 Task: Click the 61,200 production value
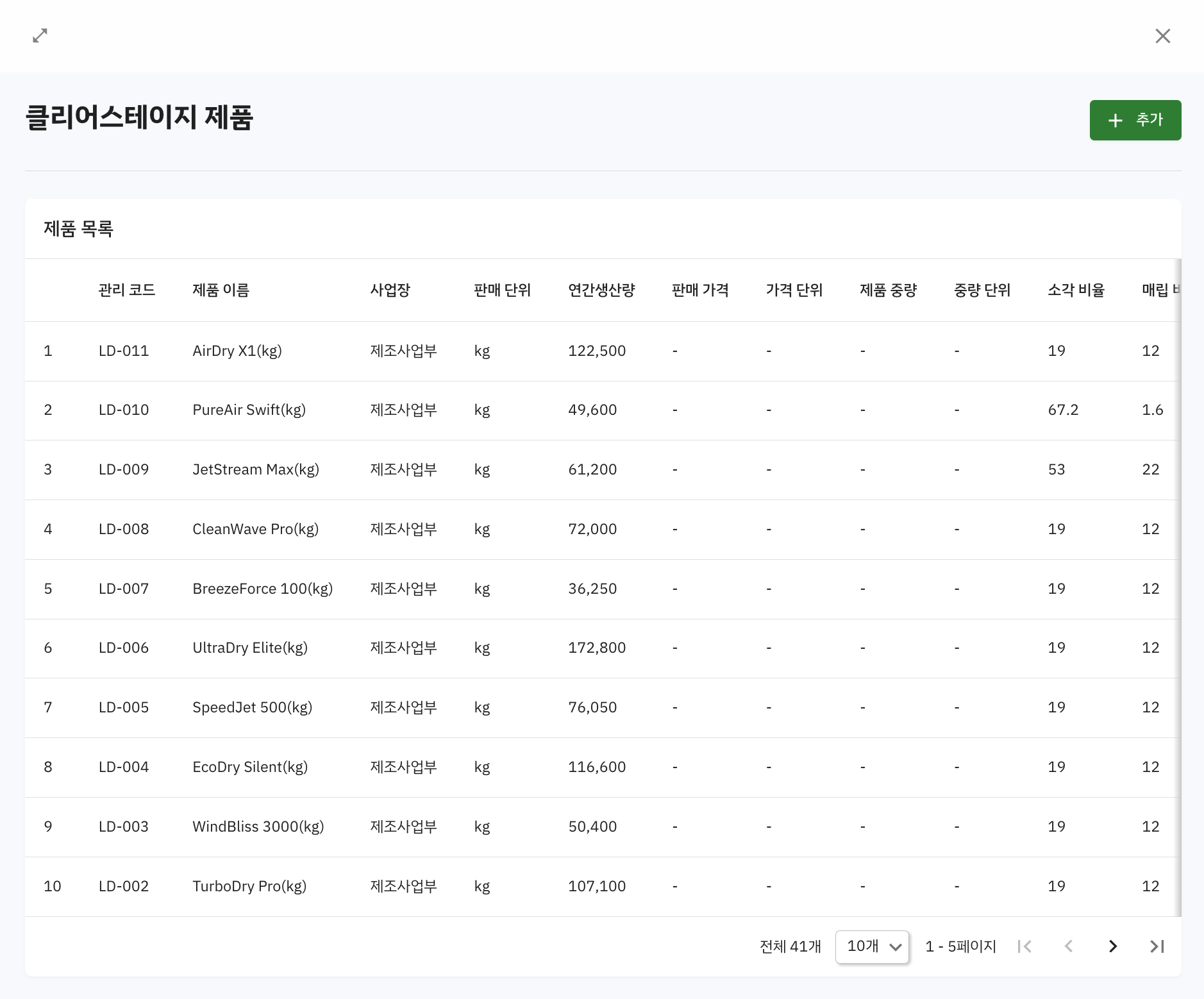click(x=592, y=470)
